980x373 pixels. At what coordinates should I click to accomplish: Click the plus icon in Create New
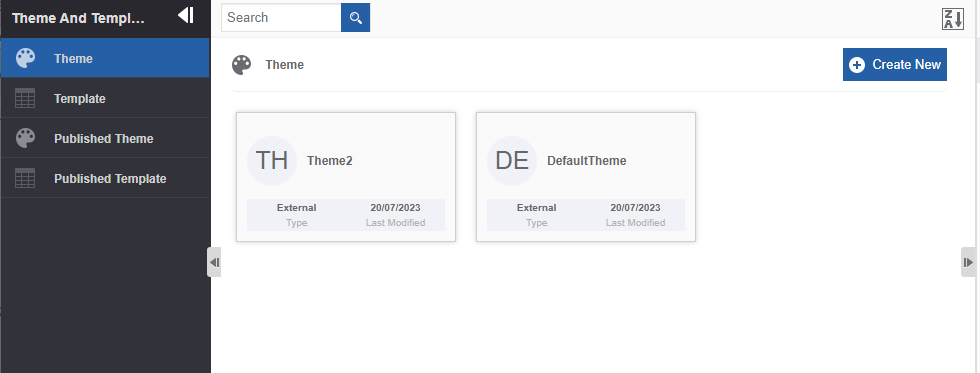click(857, 65)
